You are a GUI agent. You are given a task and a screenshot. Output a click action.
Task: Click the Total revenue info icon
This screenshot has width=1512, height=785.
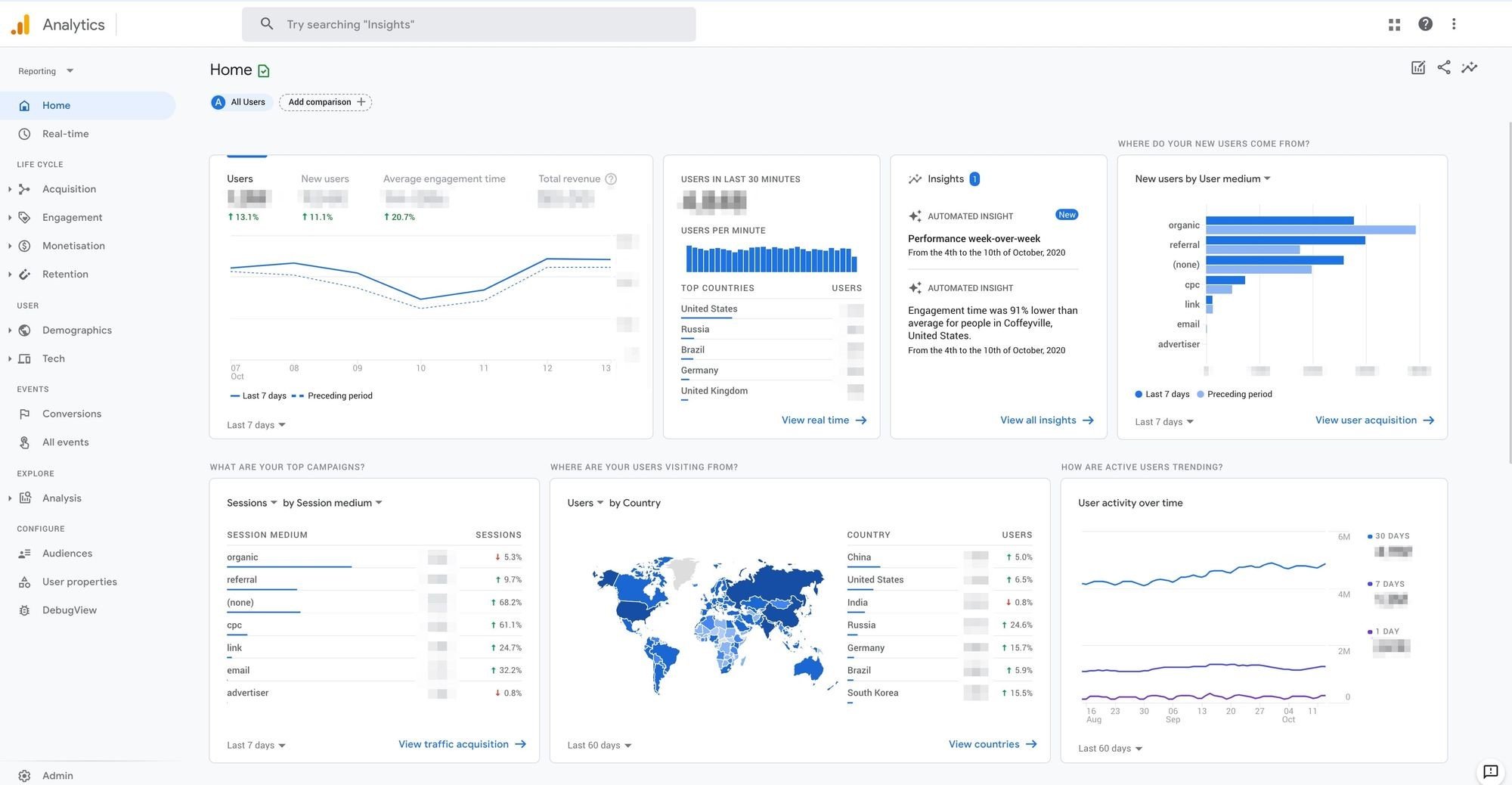coord(611,179)
